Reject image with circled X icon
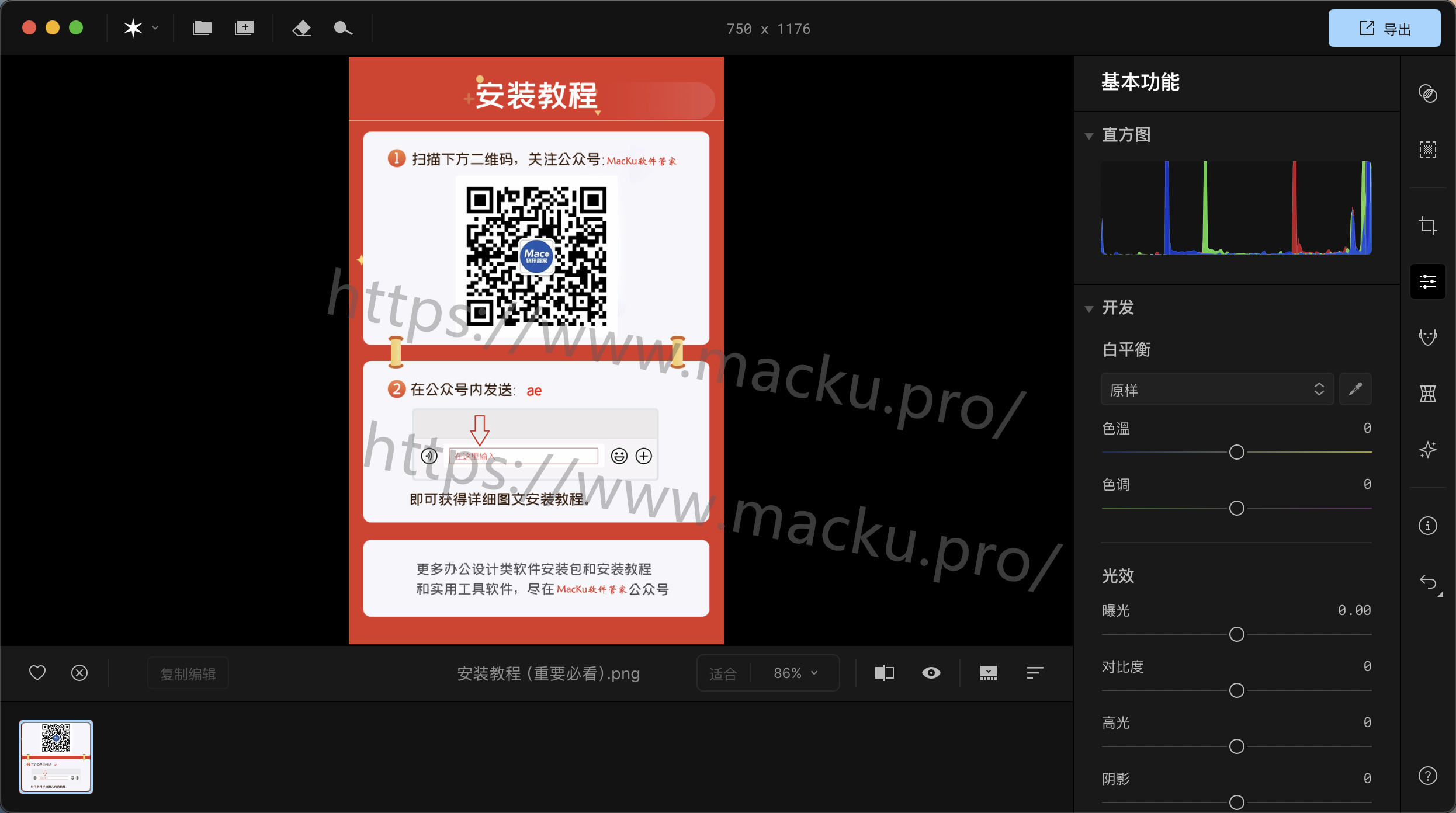The width and height of the screenshot is (1456, 813). point(79,673)
